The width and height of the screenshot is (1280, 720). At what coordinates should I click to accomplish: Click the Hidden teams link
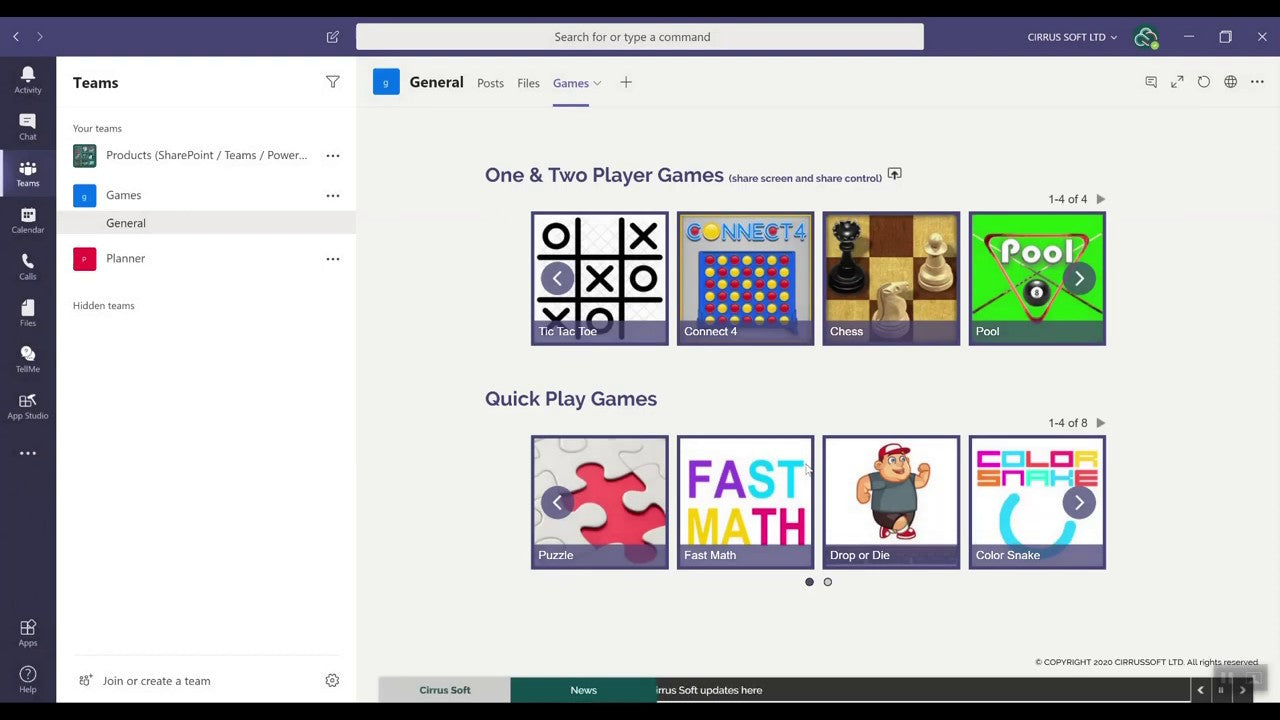click(103, 305)
